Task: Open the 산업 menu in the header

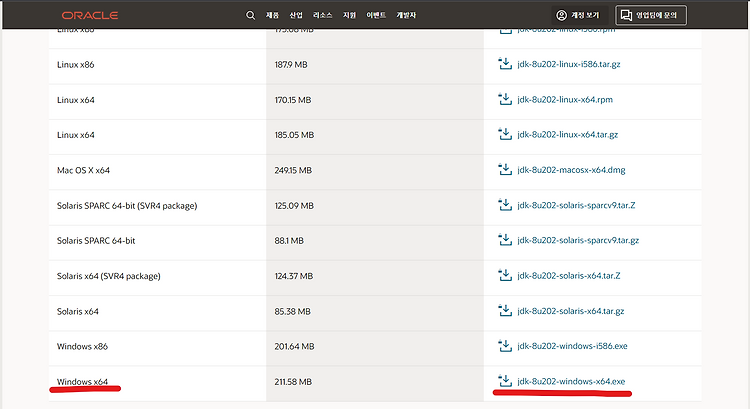Action: point(296,15)
